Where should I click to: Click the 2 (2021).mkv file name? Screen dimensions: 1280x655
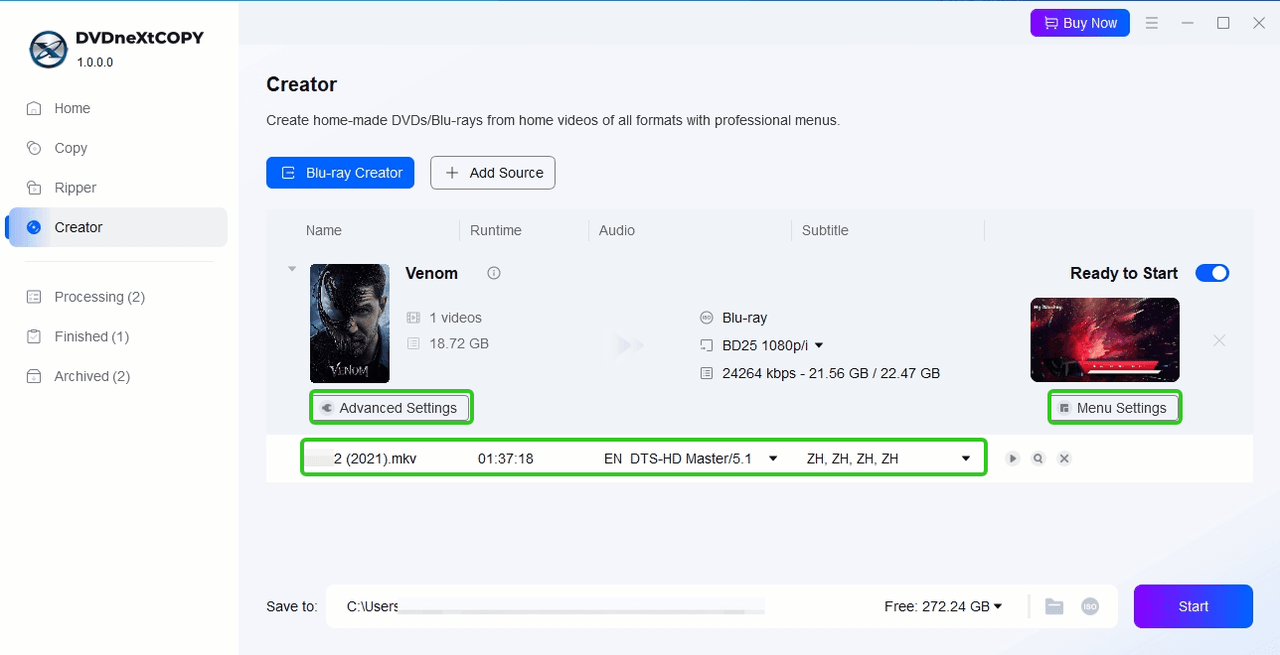click(375, 459)
